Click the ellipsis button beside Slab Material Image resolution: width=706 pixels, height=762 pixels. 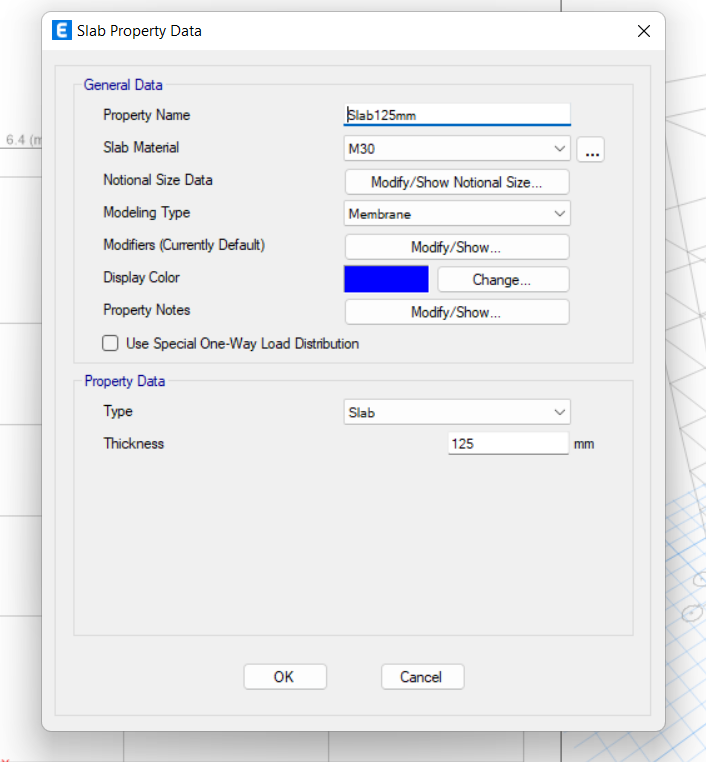pos(591,149)
